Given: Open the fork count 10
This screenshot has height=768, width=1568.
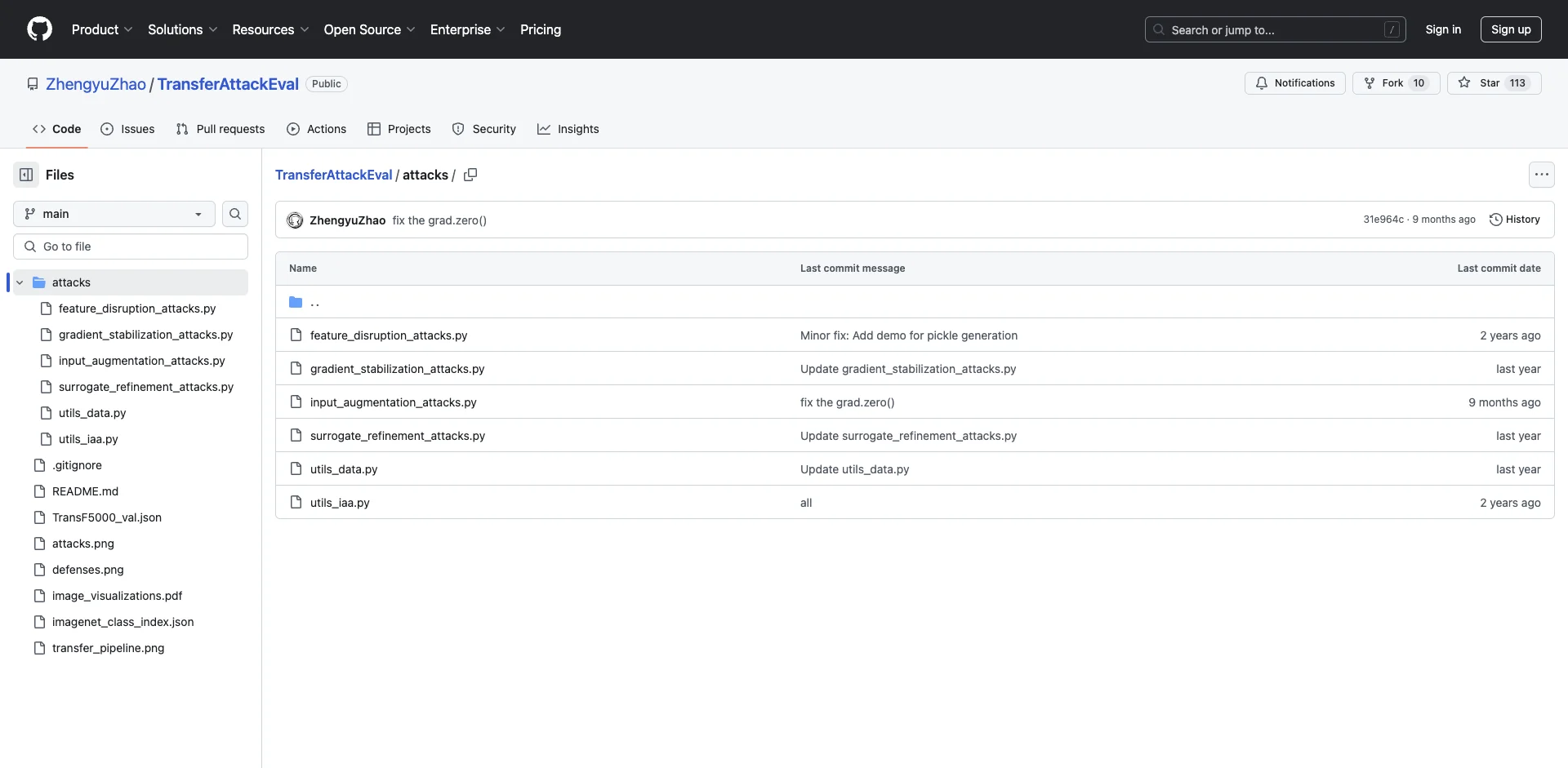Looking at the screenshot, I should pyautogui.click(x=1419, y=83).
